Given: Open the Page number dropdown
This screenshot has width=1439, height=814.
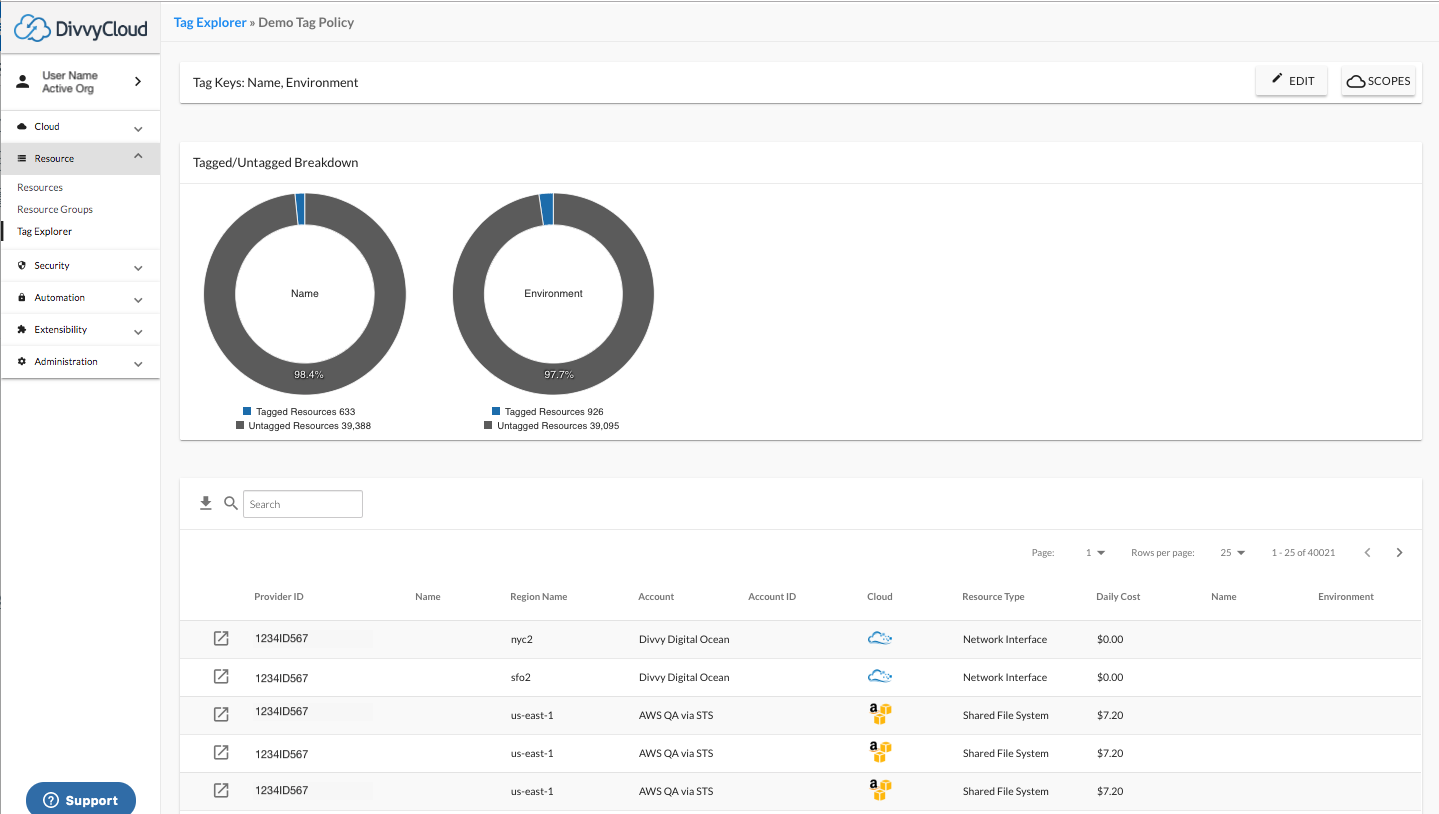Looking at the screenshot, I should click(1095, 553).
